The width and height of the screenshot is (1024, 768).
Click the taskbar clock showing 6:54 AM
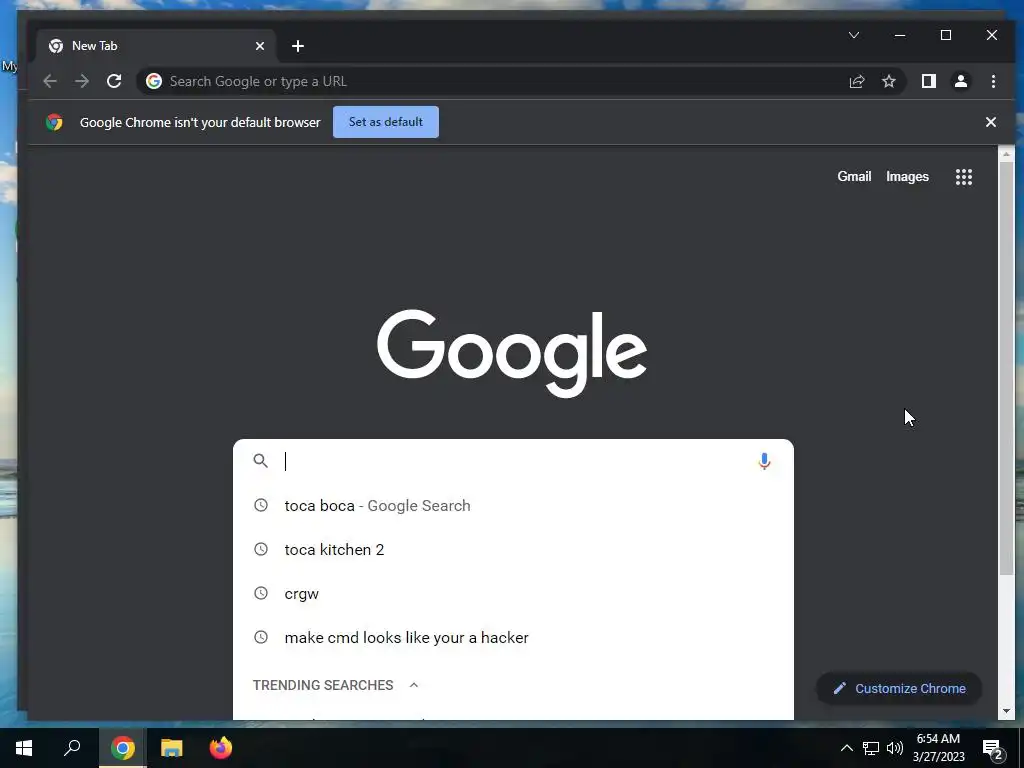pos(938,748)
